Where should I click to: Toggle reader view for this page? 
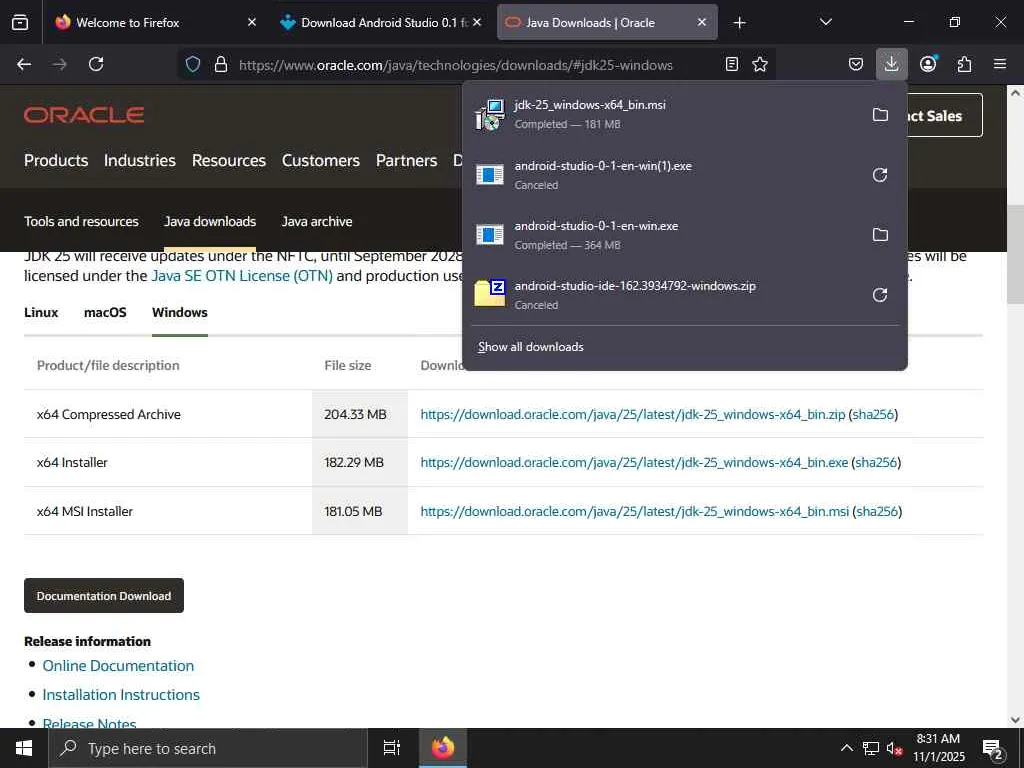tap(732, 64)
